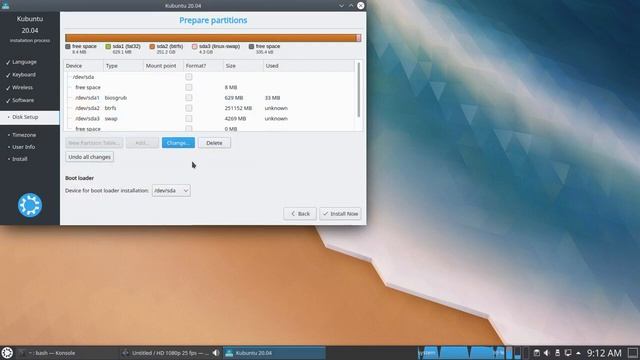
Task: Click the keep-below arrow in the title bar
Action: [x=341, y=6]
